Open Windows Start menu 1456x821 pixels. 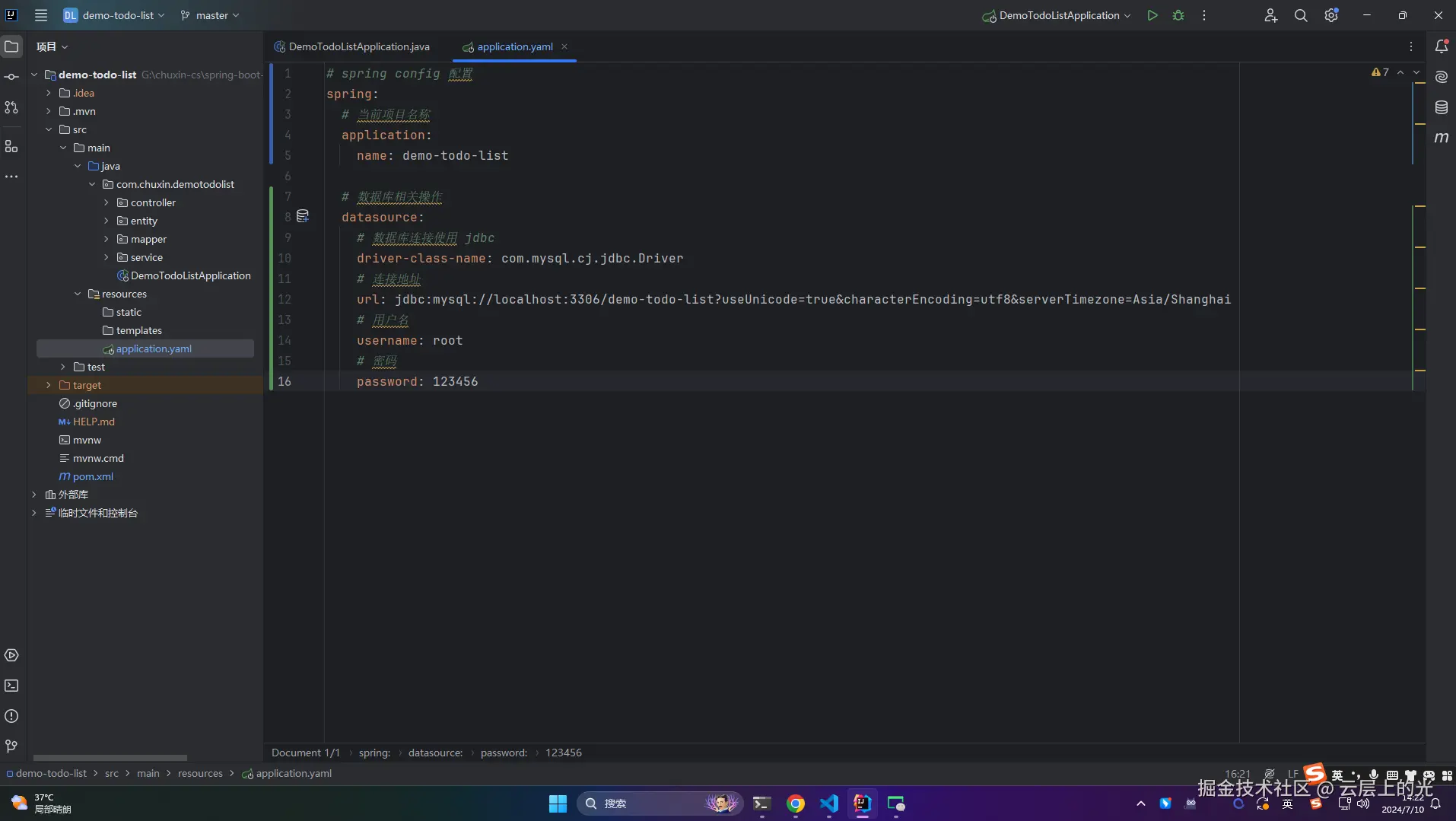click(x=558, y=803)
